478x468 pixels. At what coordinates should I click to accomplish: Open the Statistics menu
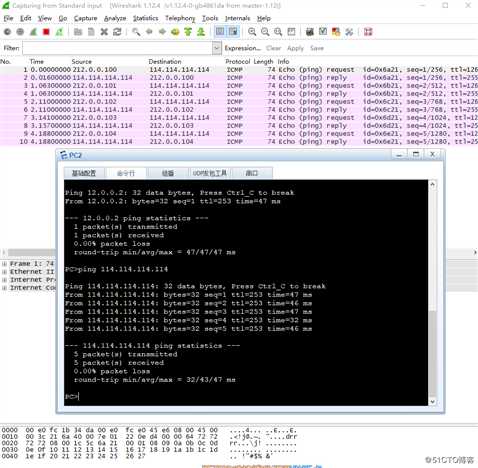[145, 18]
